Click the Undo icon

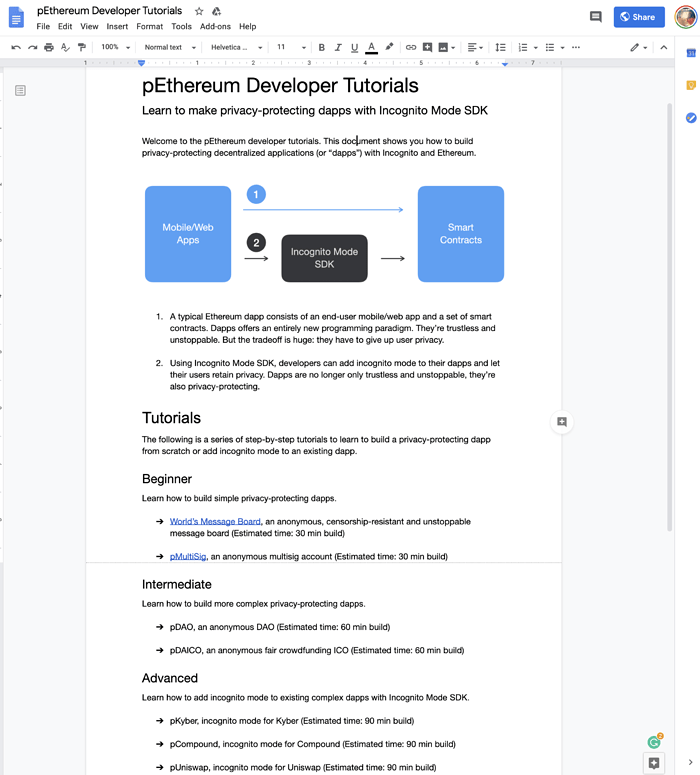[x=16, y=47]
